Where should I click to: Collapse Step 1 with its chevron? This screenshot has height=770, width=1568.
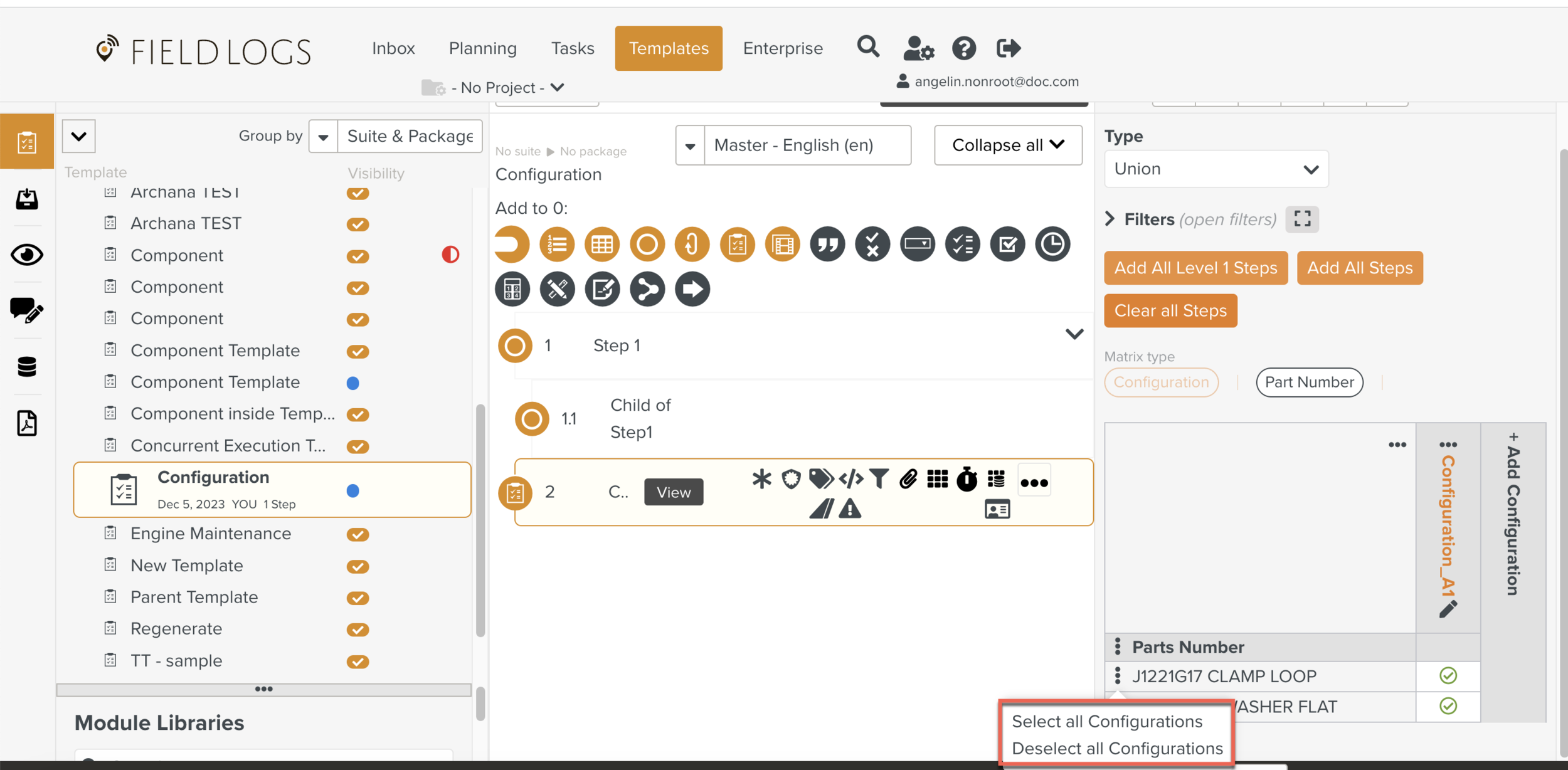[1074, 334]
